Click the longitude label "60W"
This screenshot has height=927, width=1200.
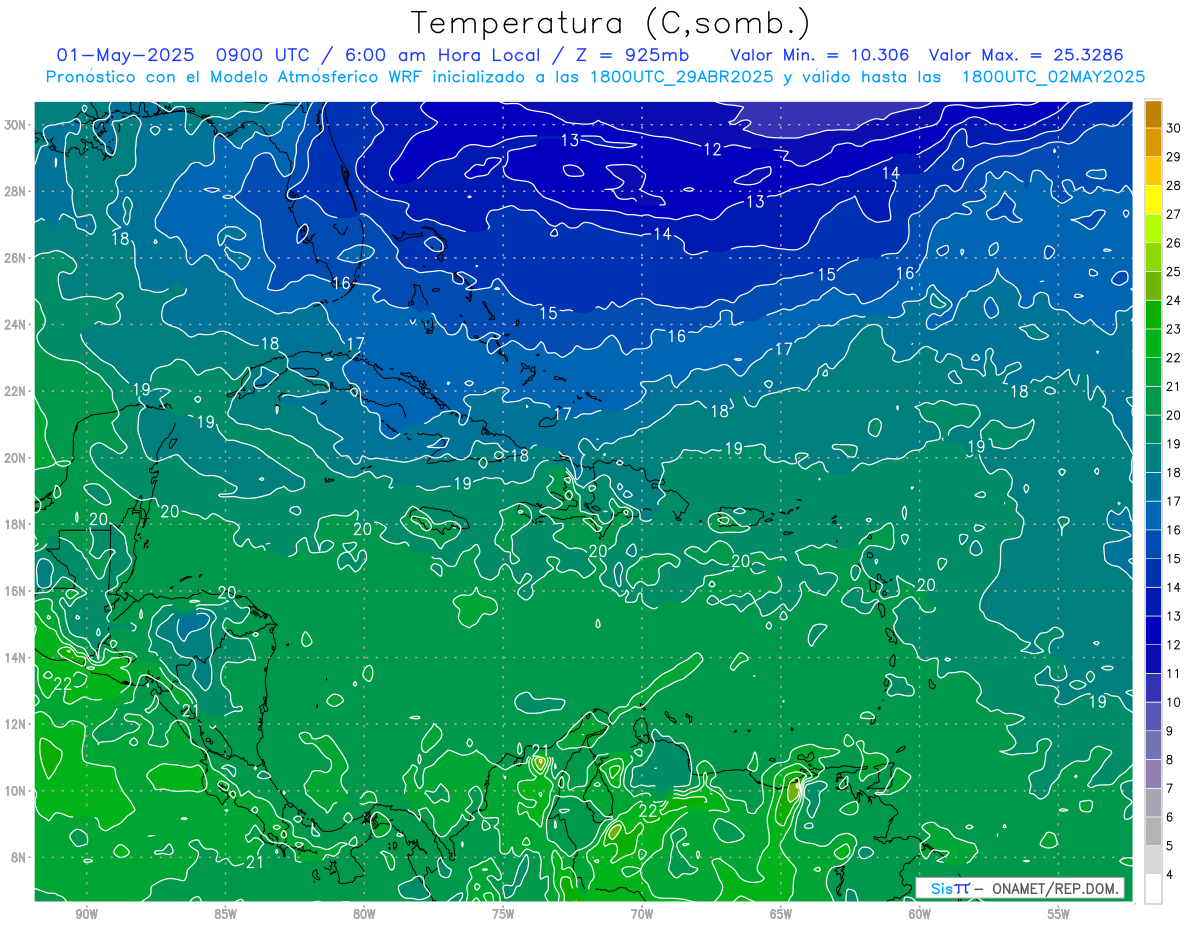click(x=920, y=914)
